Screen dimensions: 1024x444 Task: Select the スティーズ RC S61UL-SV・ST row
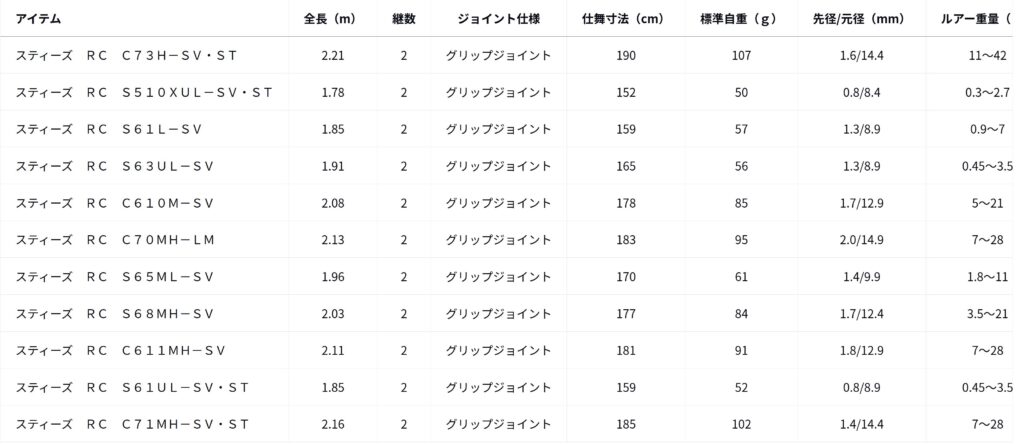132,388
